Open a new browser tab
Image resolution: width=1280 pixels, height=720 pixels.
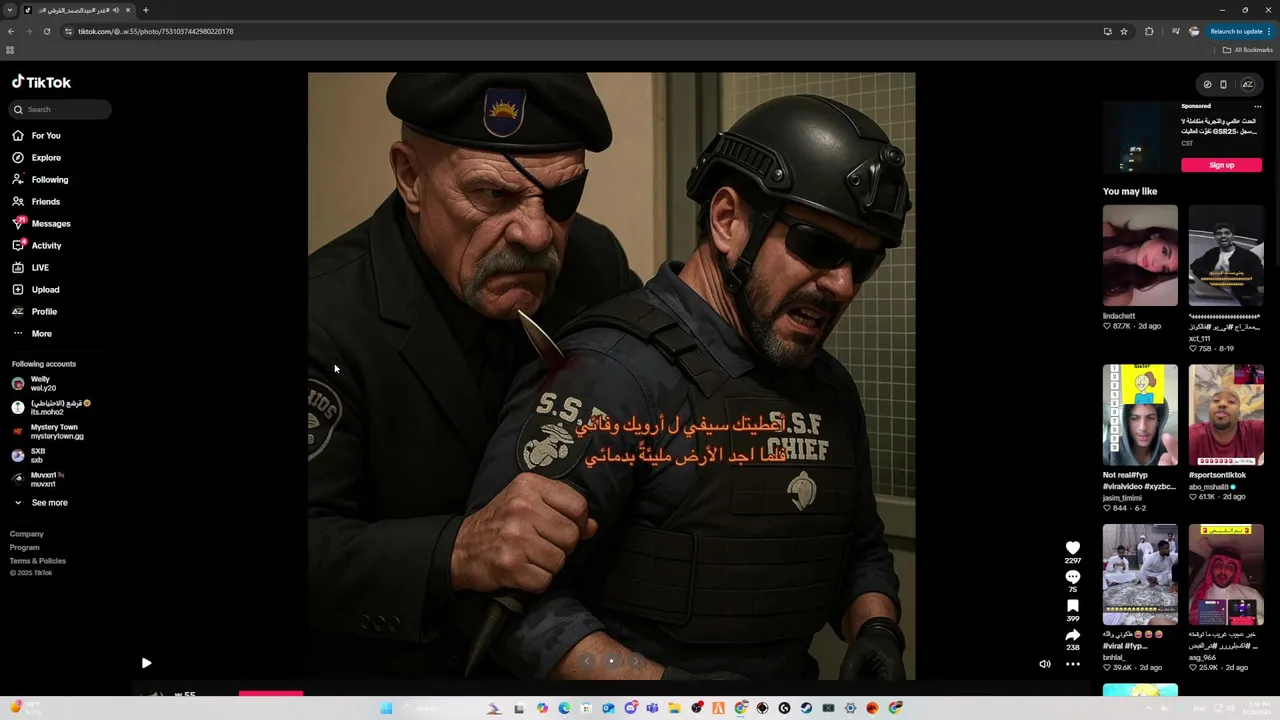coord(145,10)
